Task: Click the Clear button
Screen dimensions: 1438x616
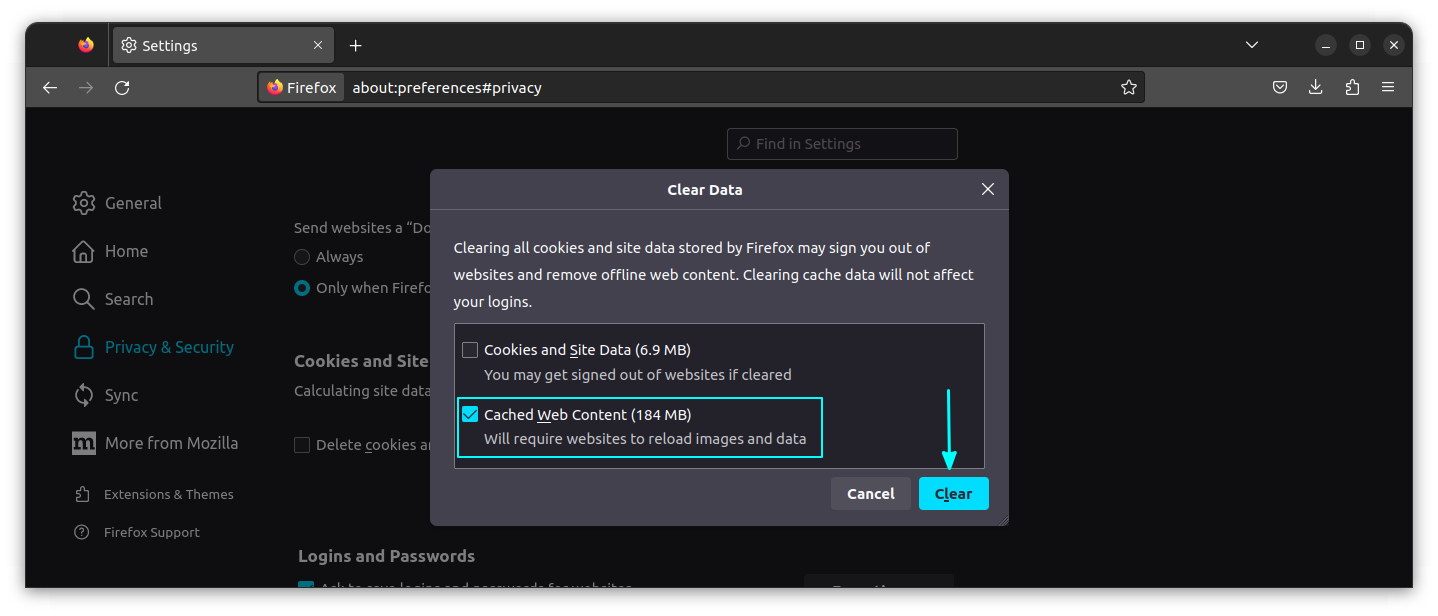Action: click(954, 493)
